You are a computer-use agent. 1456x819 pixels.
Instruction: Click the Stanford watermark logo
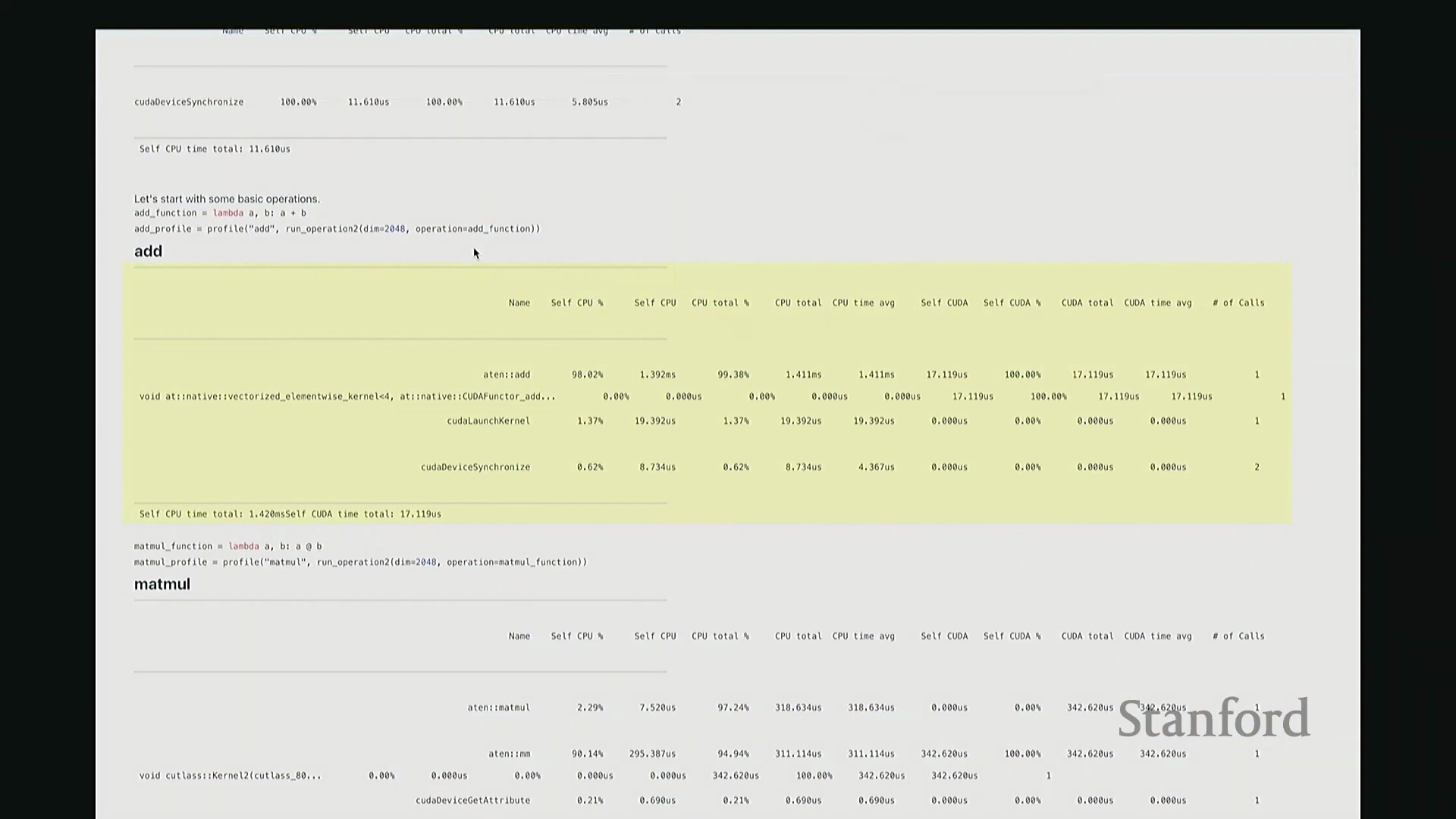pyautogui.click(x=1213, y=719)
